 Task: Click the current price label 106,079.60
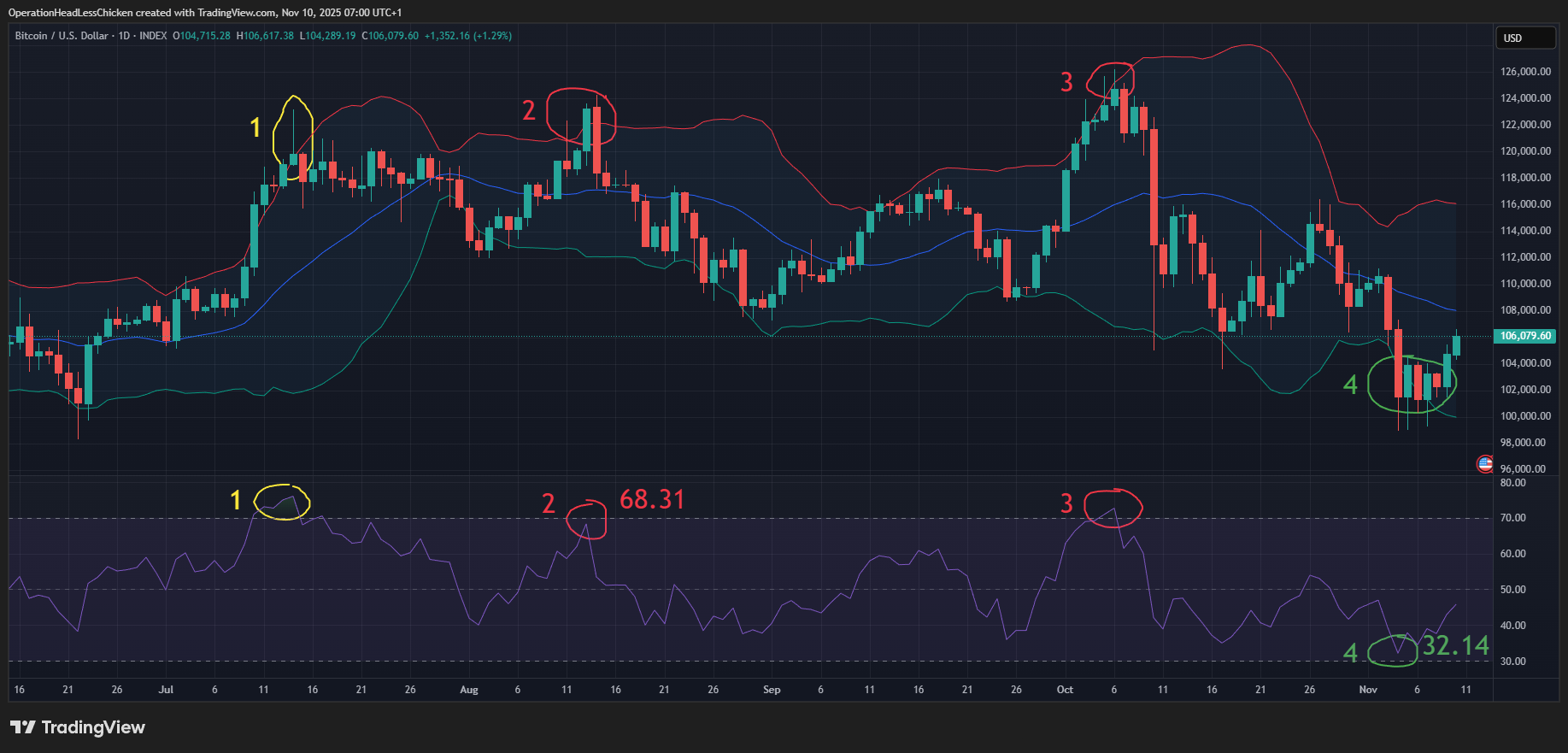point(1524,336)
